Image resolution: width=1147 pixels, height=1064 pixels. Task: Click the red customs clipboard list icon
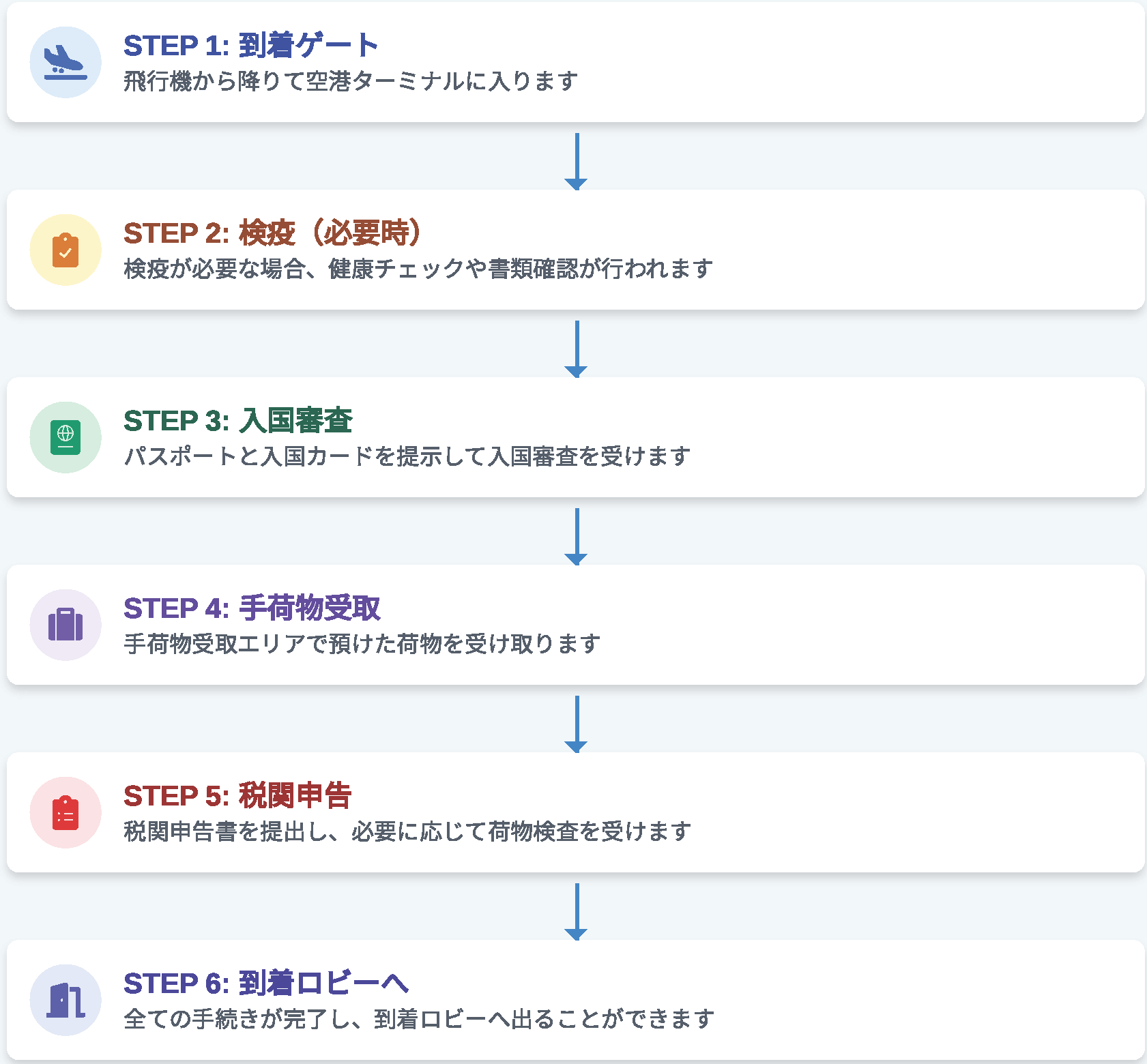tap(66, 812)
